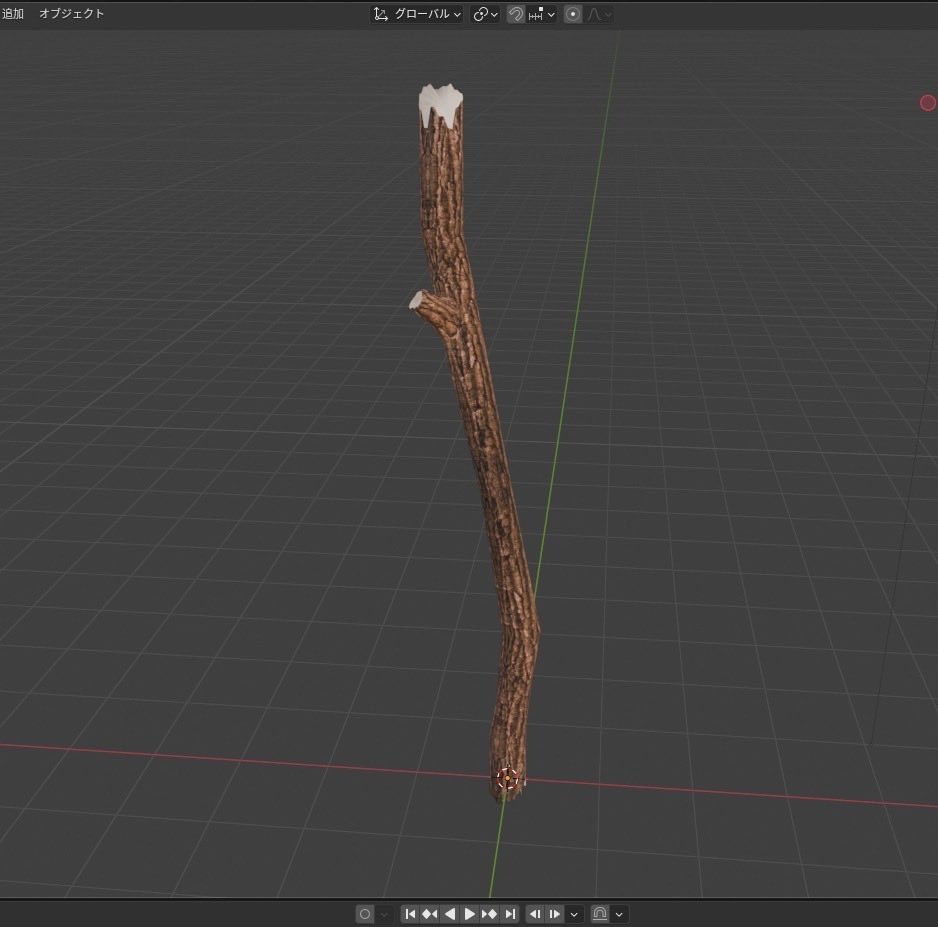This screenshot has width=938, height=927.
Task: Open the グローバル transform orientation dropdown
Action: click(417, 14)
